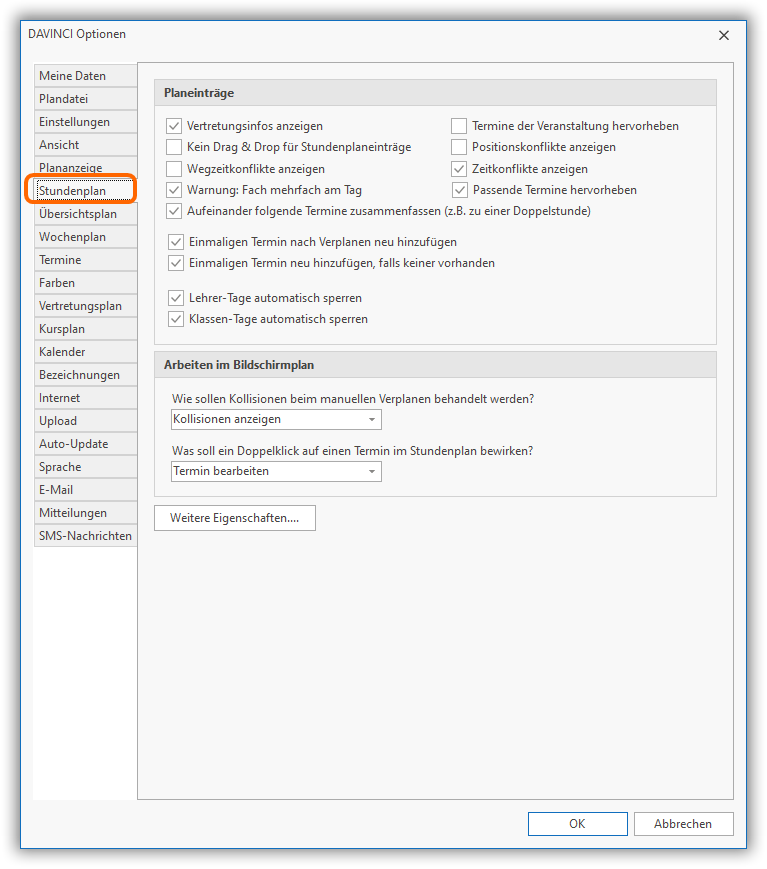Disable Lehrer-Tage automatisch sperren
The image size is (767, 869).
tap(177, 298)
